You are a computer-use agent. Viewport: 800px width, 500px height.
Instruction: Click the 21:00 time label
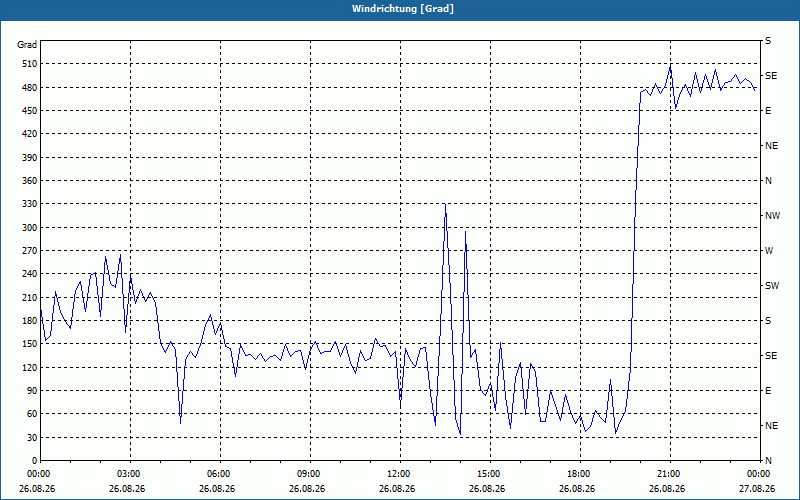coord(667,473)
